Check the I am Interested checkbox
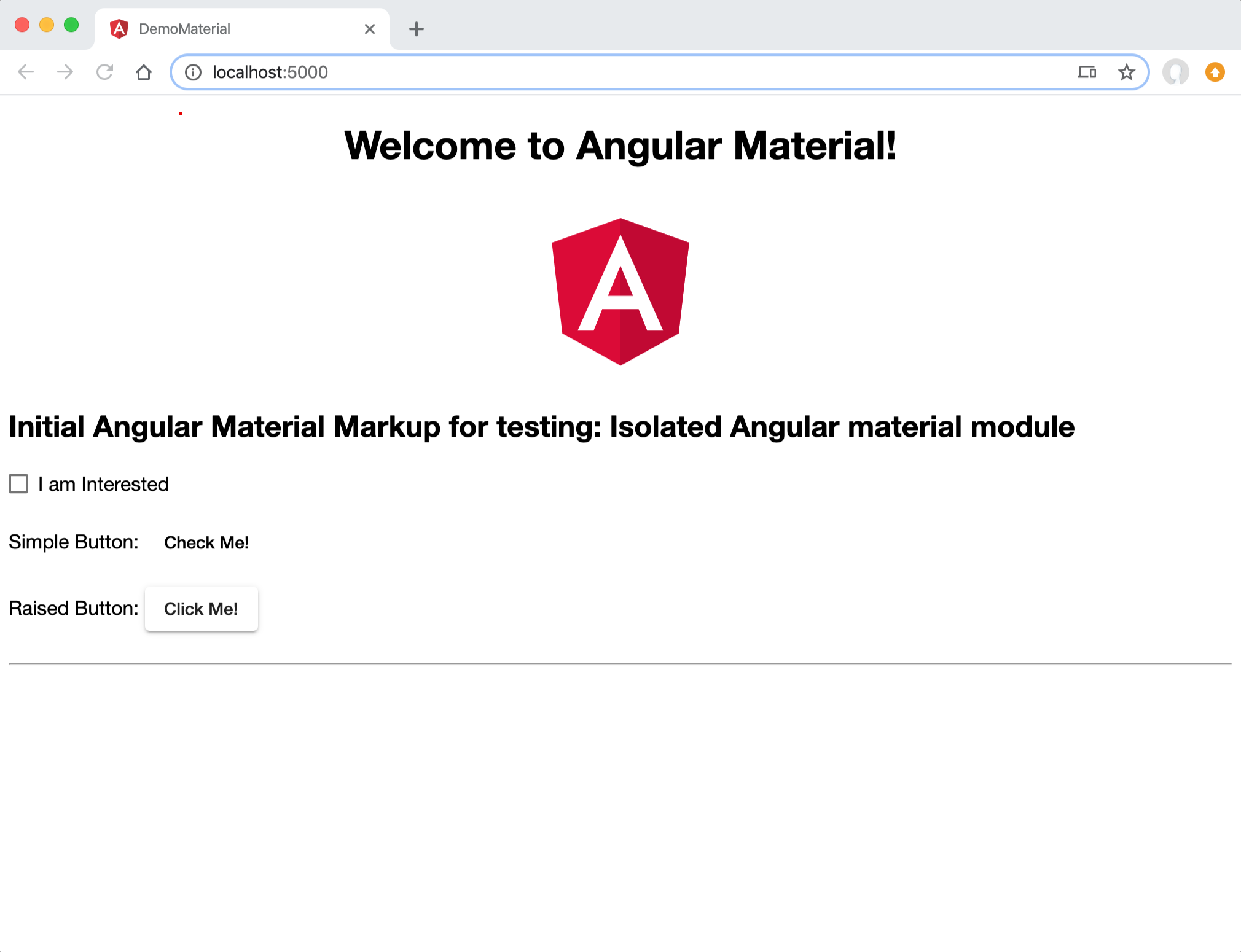1241x952 pixels. tap(18, 484)
